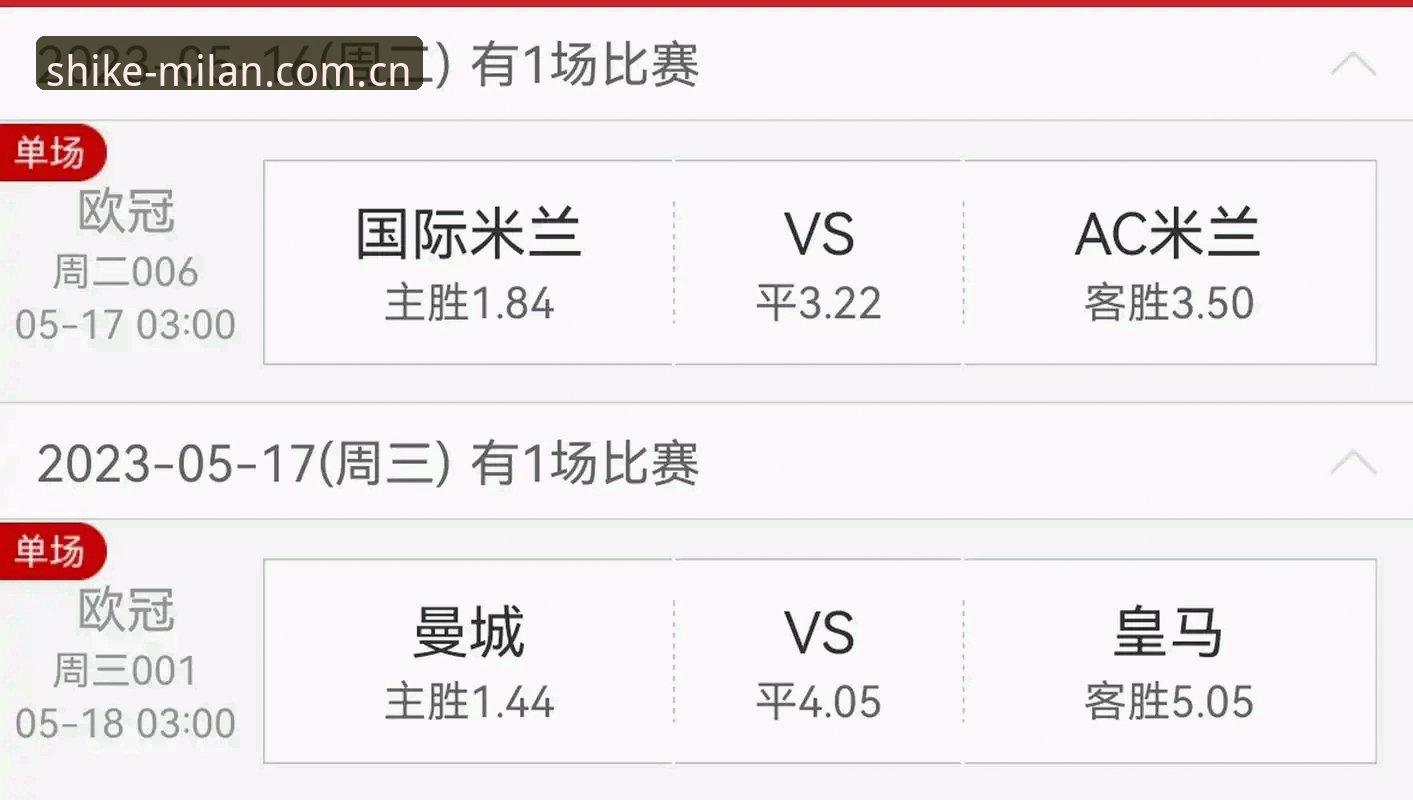Select draw odds 平4.05
The image size is (1413, 800).
819,661
